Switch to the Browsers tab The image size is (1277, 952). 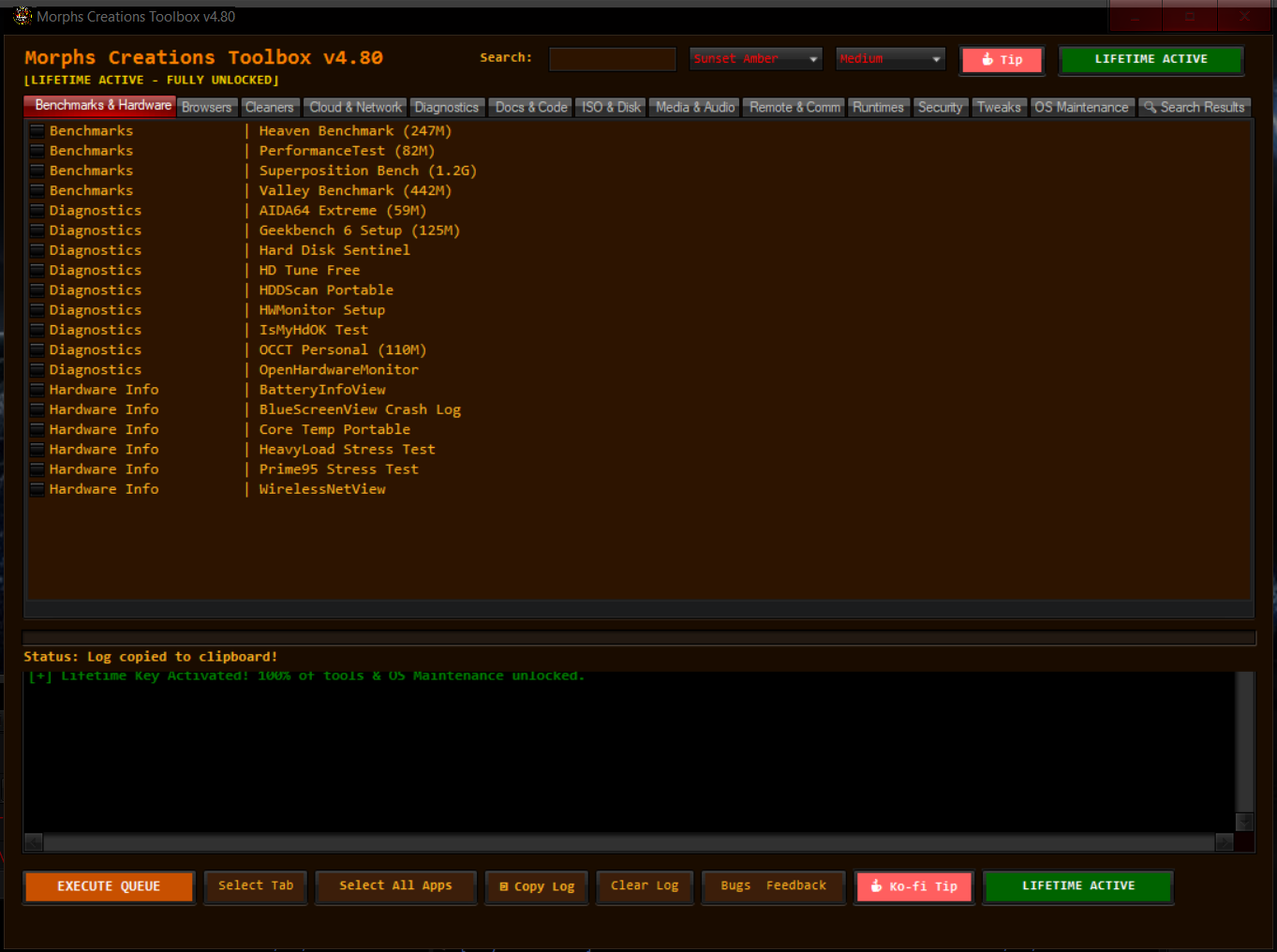tap(206, 108)
